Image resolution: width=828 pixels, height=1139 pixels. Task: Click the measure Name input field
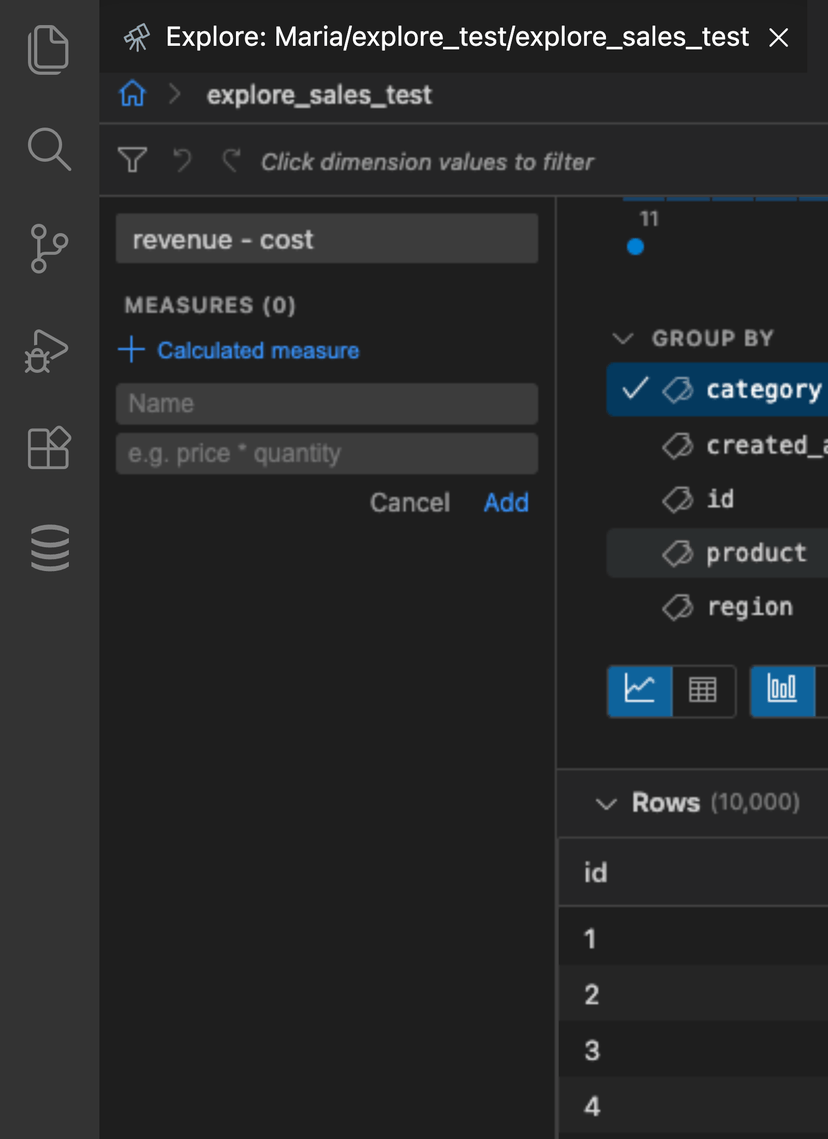[327, 403]
